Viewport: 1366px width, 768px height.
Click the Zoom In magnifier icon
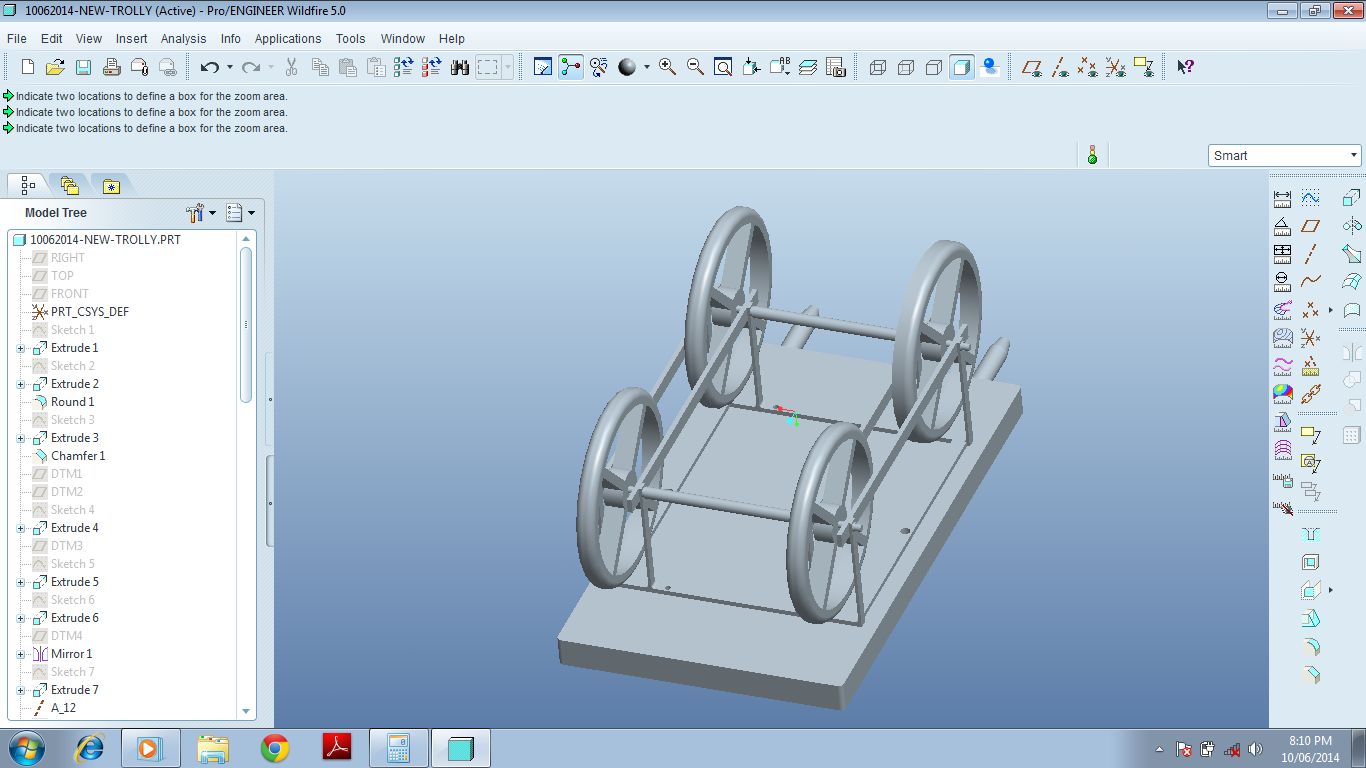click(667, 67)
